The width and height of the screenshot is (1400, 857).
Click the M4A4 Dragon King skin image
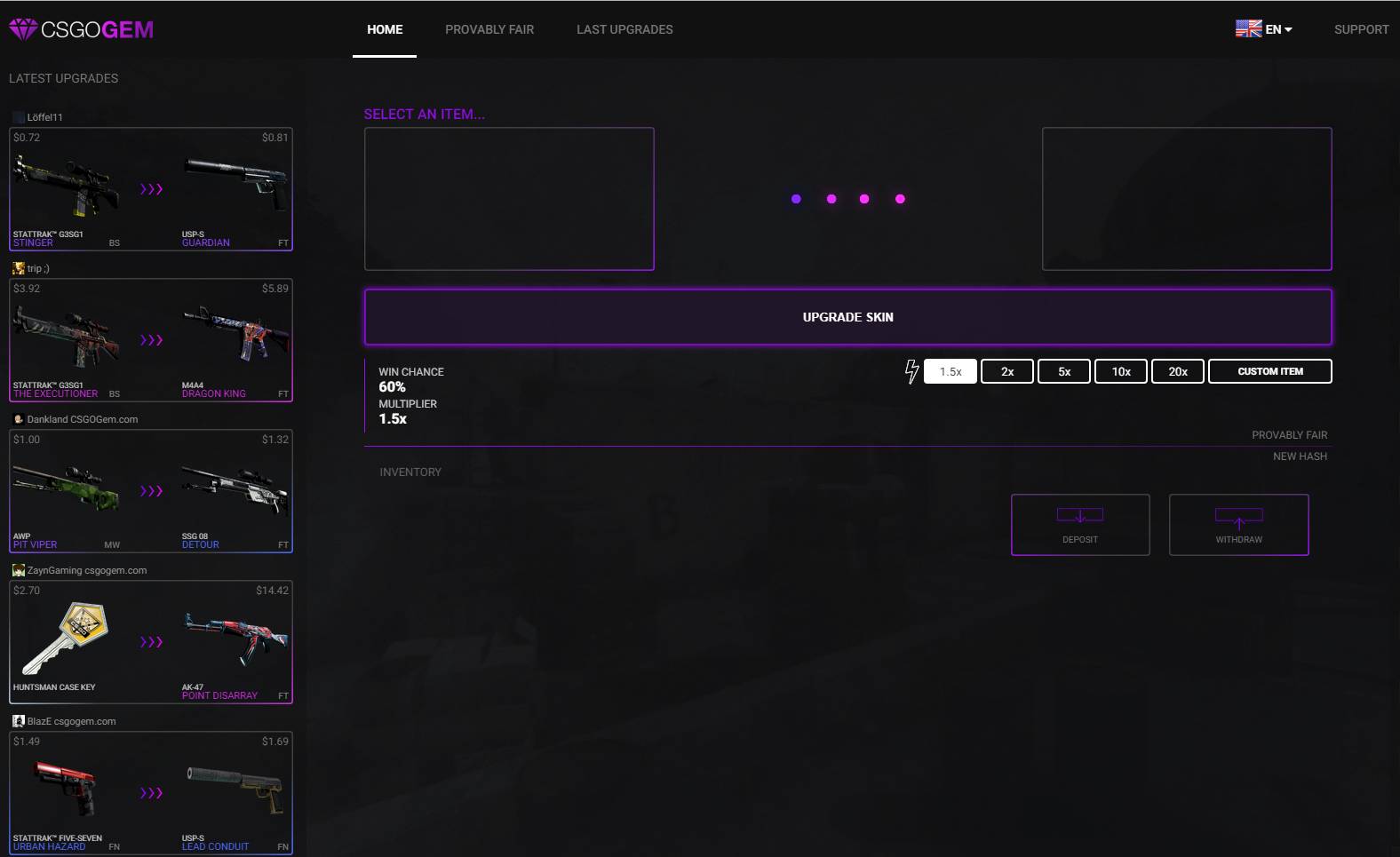(236, 335)
